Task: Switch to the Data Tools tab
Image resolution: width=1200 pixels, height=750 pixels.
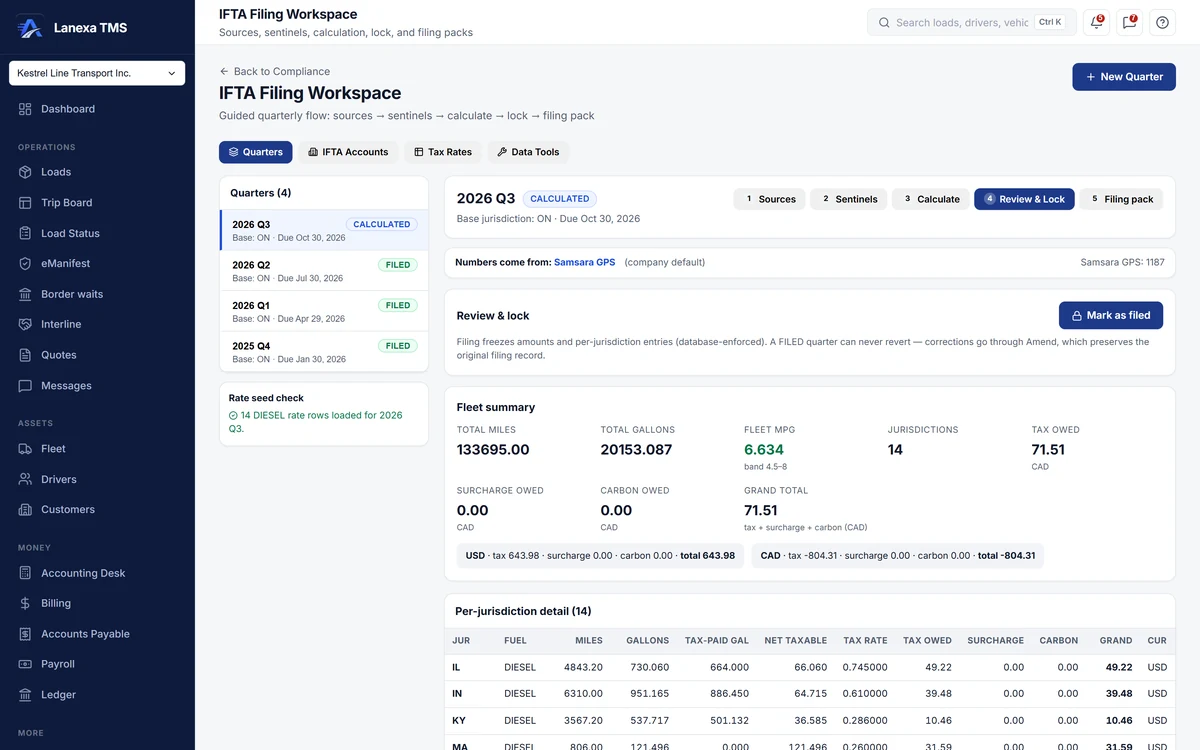Action: pos(528,152)
